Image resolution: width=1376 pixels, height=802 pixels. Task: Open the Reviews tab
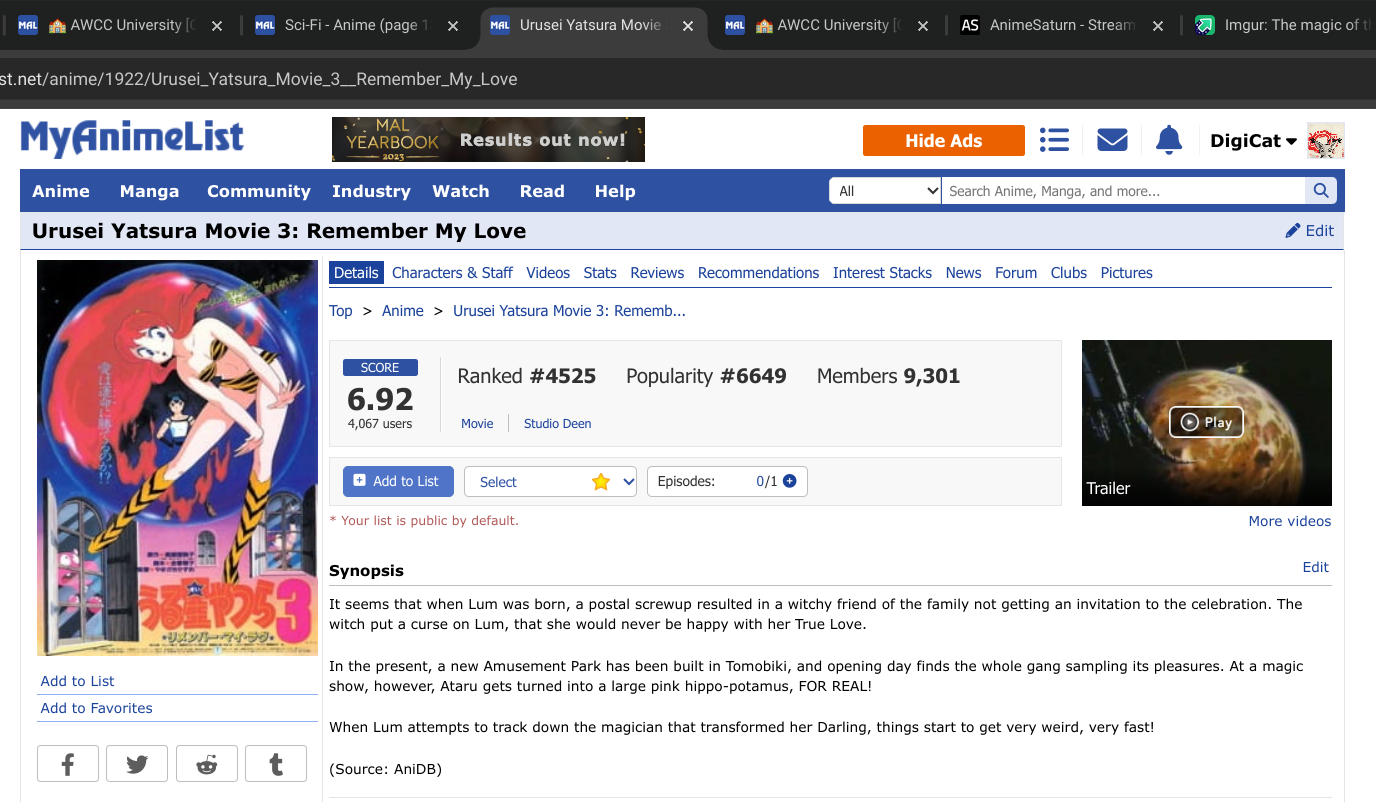(657, 273)
